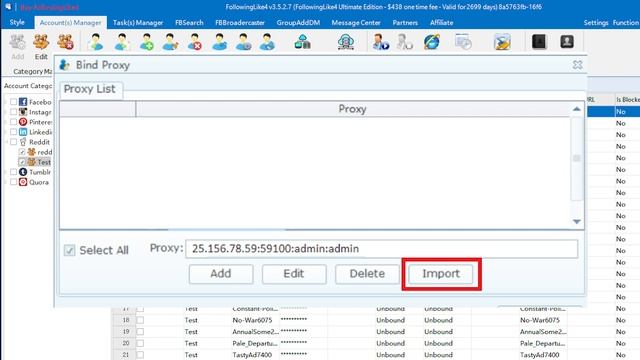This screenshot has height=360, width=640.
Task: Check the Reddit category checkbox
Action: coord(13,142)
